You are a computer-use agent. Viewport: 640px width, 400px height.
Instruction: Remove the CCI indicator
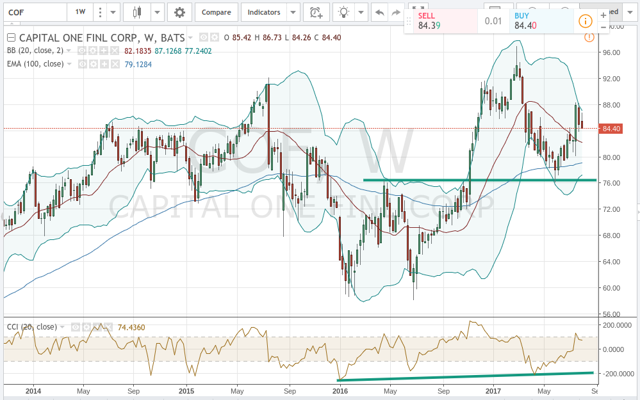(x=107, y=327)
